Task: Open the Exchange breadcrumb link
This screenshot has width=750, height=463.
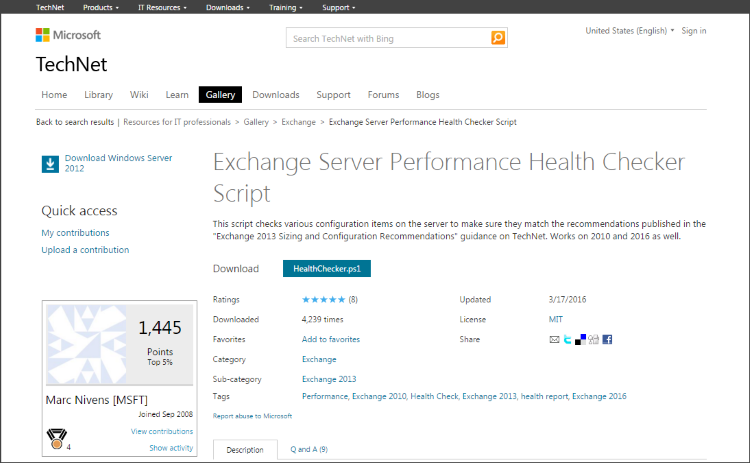Action: pyautogui.click(x=298, y=122)
